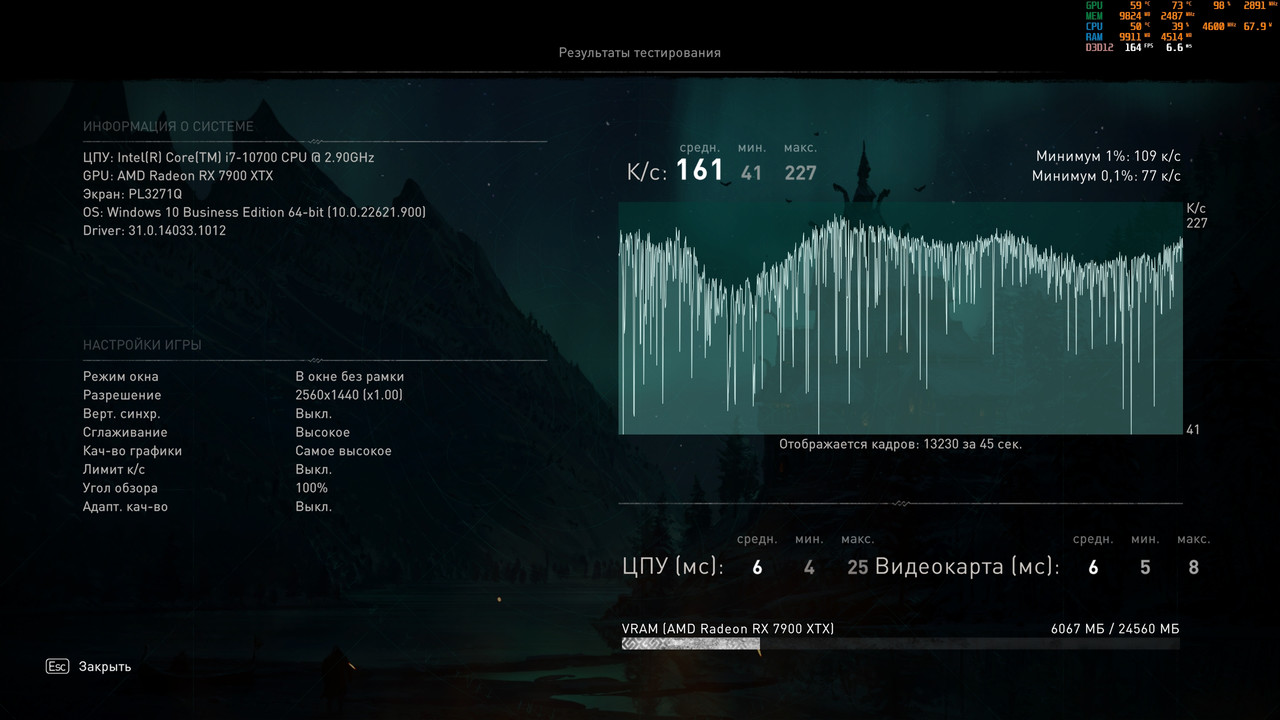Select the 'ИНФОРМАЦИЯ О СИСТЕМЕ' heading
The image size is (1280, 720).
(x=168, y=127)
